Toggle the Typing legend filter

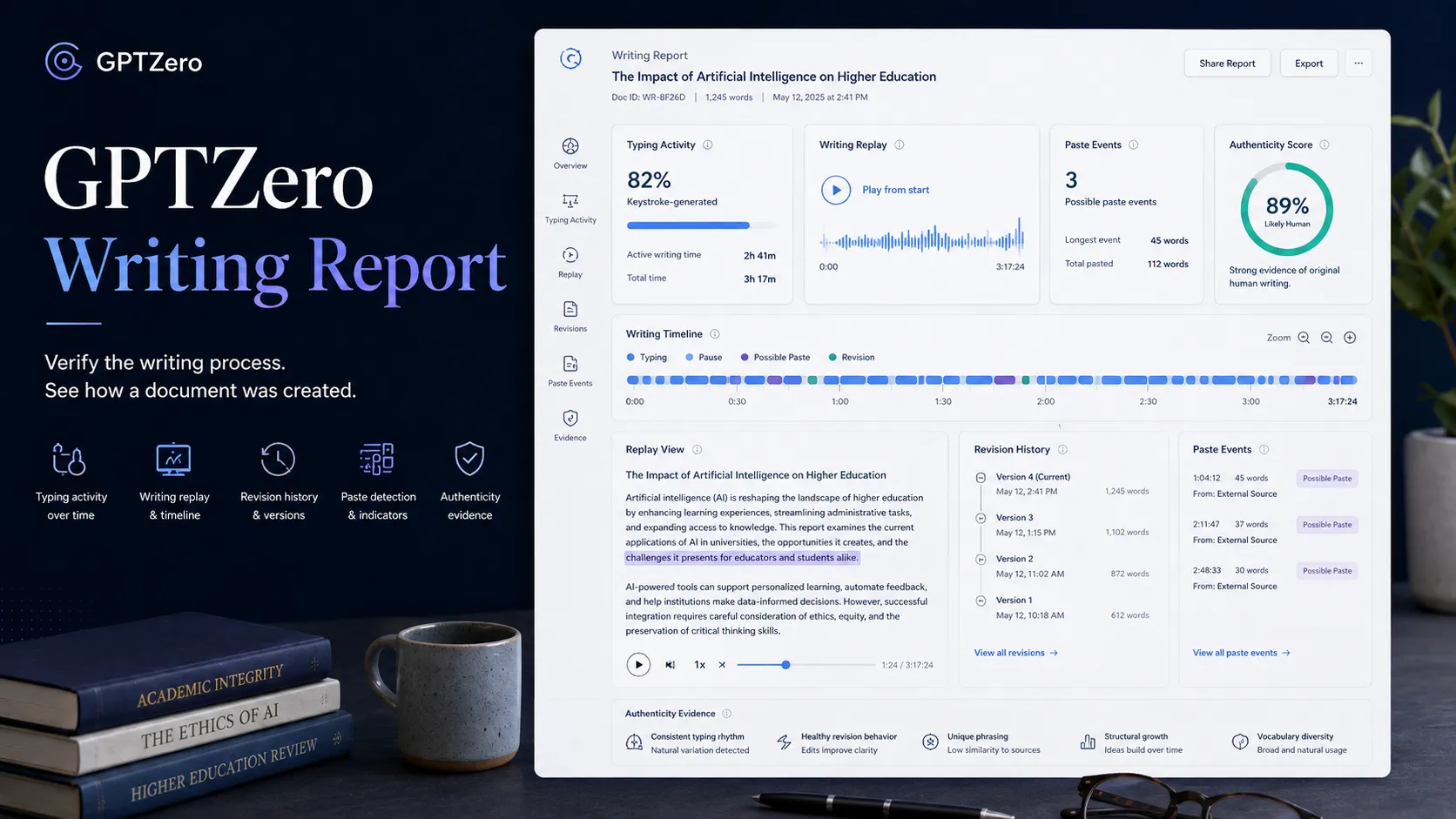tap(647, 358)
